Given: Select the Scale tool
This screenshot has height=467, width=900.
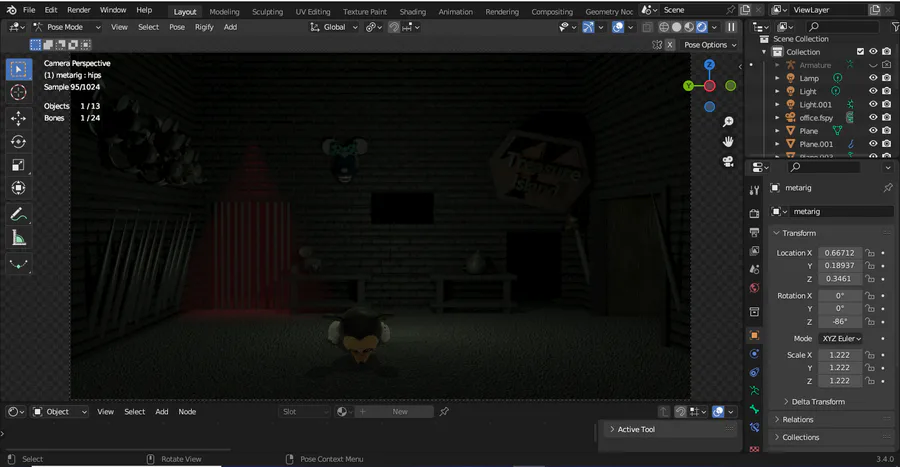Looking at the screenshot, I should (x=18, y=165).
